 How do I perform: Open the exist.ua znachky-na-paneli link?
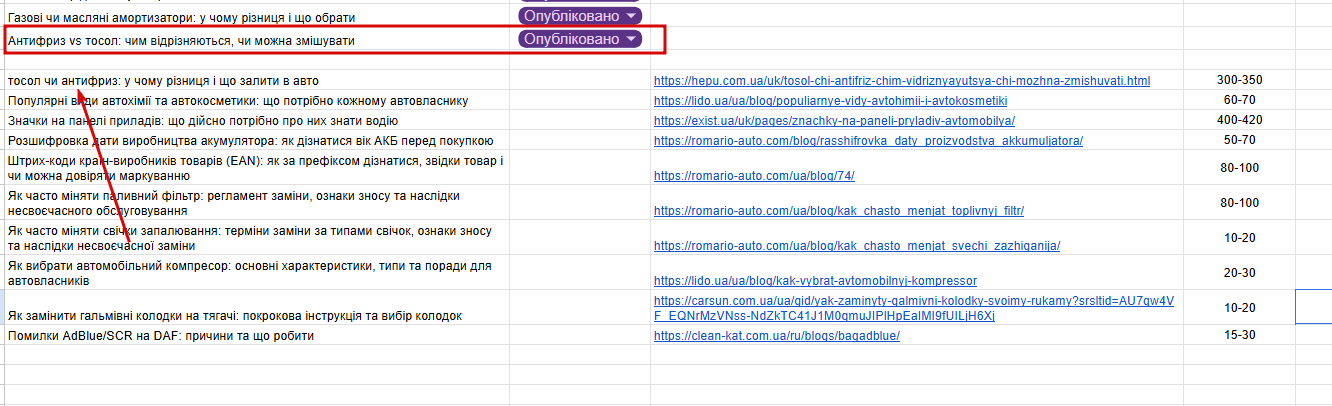(834, 120)
